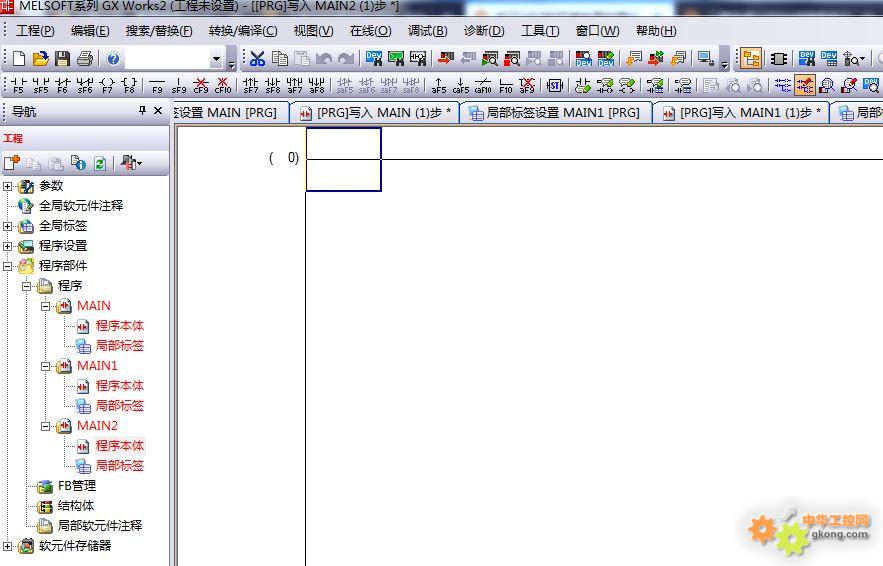Switch to [PRG]写入 MAIN (1)步 tab
883x566 pixels.
pos(374,113)
